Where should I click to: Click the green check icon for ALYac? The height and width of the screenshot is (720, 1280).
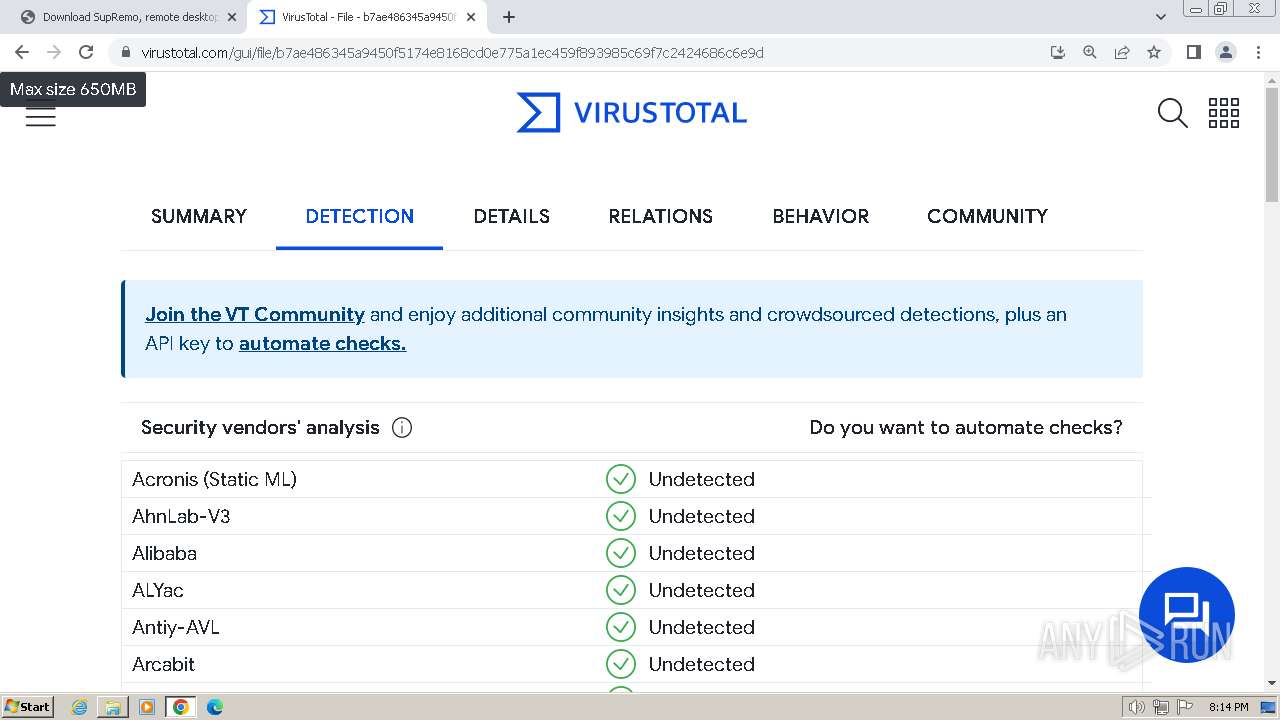click(621, 590)
